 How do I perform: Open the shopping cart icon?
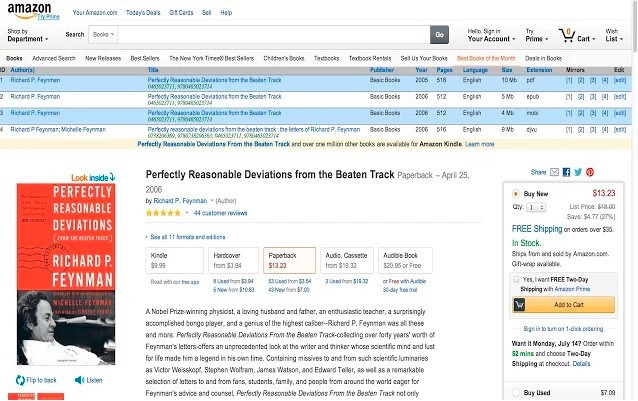(x=566, y=36)
